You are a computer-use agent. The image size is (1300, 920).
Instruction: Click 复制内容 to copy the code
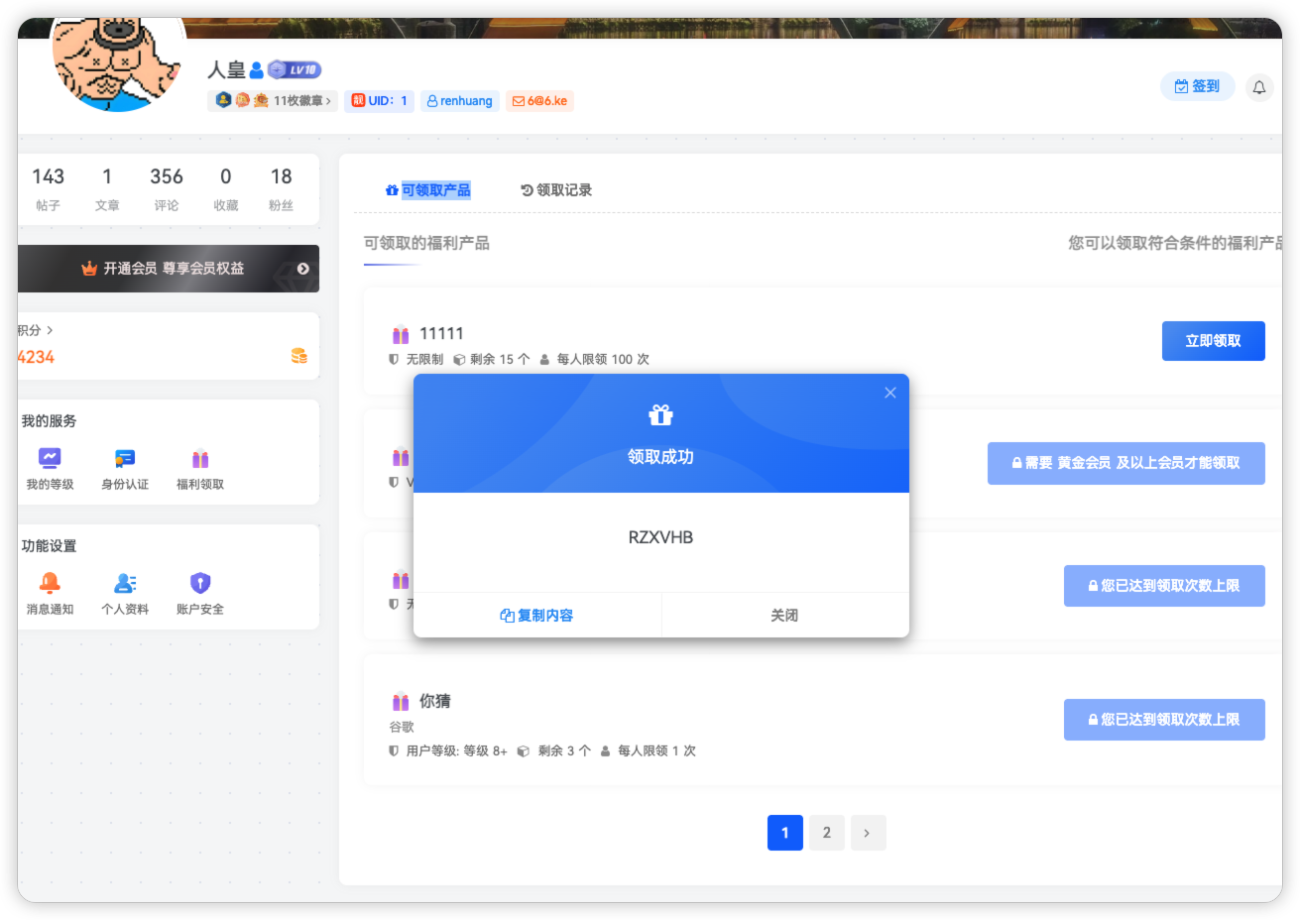pos(537,616)
